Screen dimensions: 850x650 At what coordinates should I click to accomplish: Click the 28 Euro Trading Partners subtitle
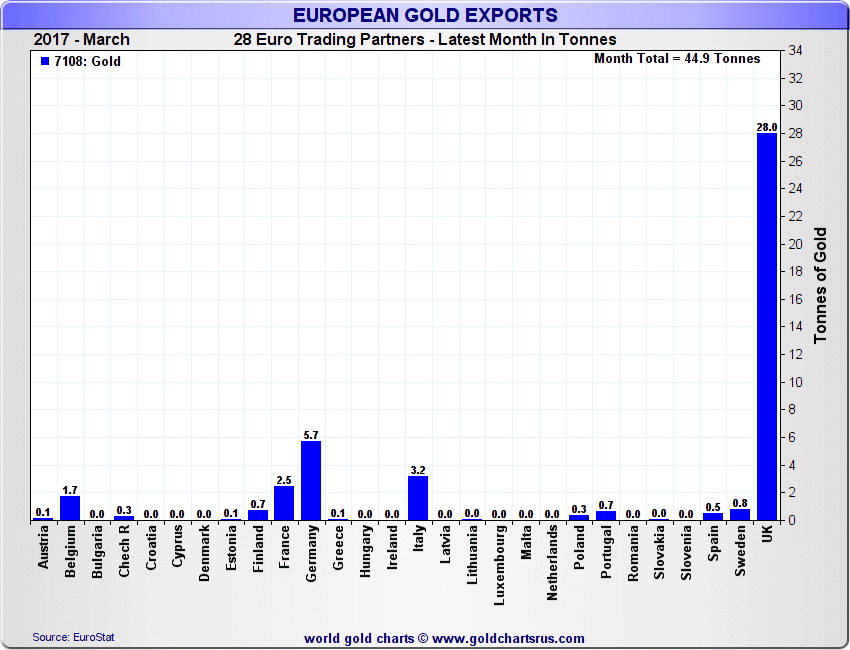point(425,40)
